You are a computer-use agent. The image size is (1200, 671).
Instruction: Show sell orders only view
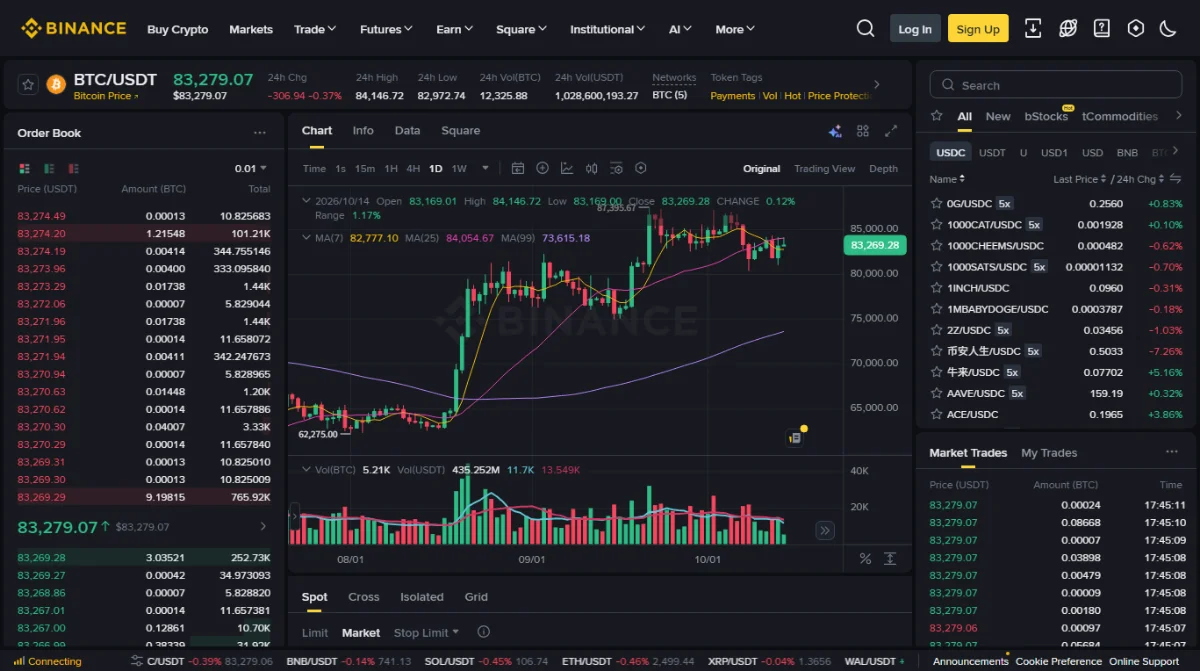(x=73, y=168)
